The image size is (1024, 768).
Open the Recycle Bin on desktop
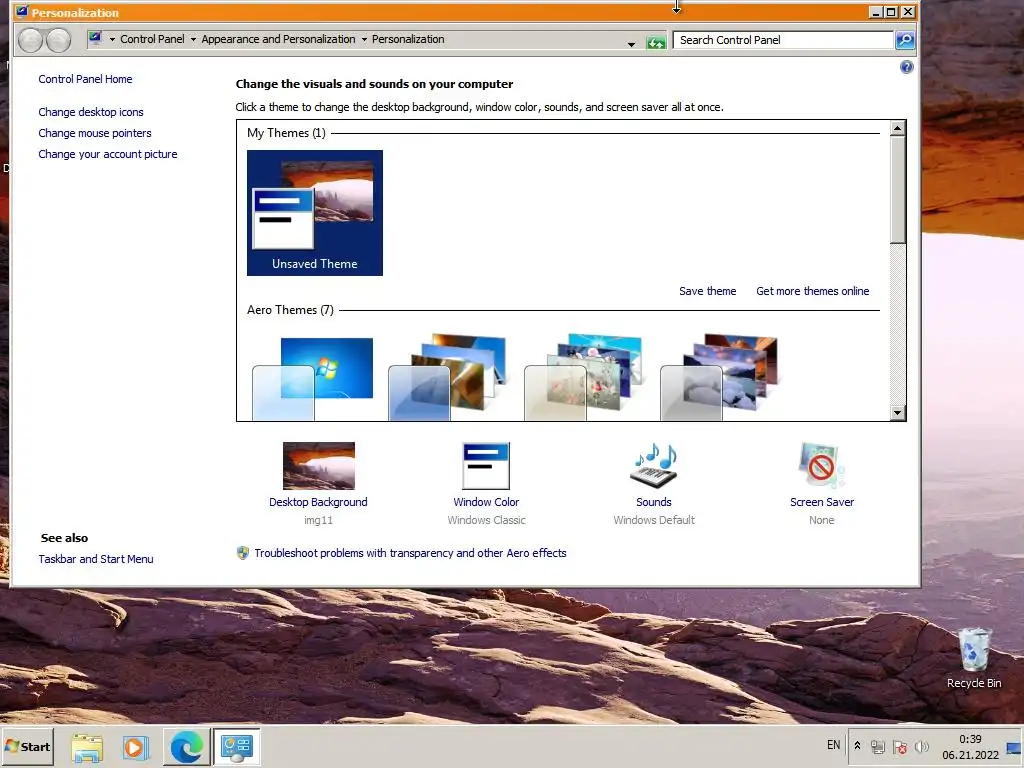point(974,658)
